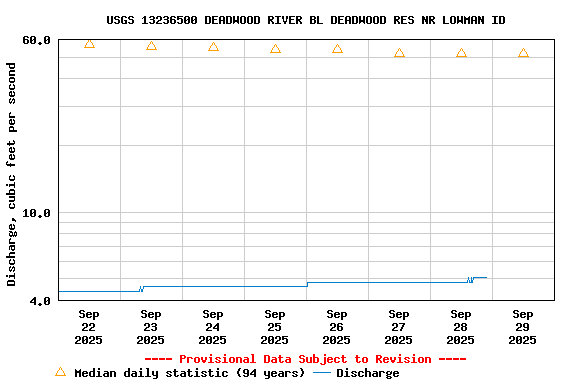Click the Sep 26 2025 date label

(336, 327)
